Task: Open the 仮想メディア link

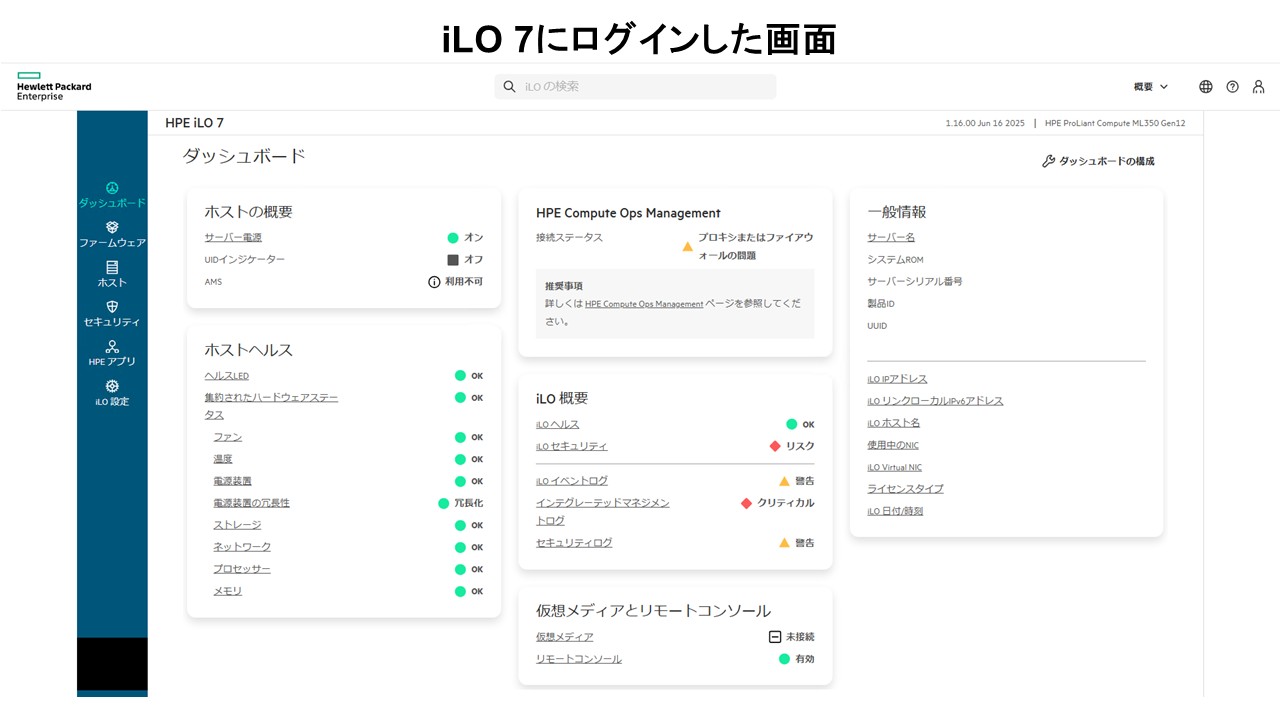Action: click(x=565, y=637)
